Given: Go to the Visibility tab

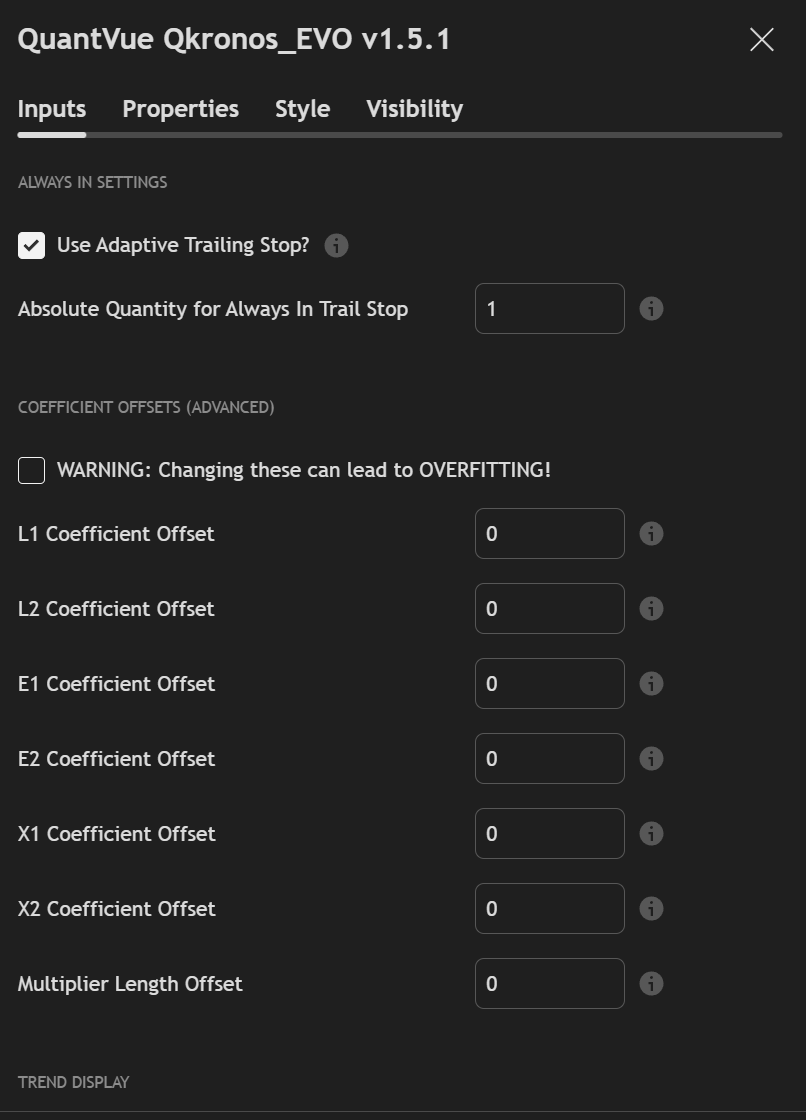Looking at the screenshot, I should pyautogui.click(x=414, y=109).
